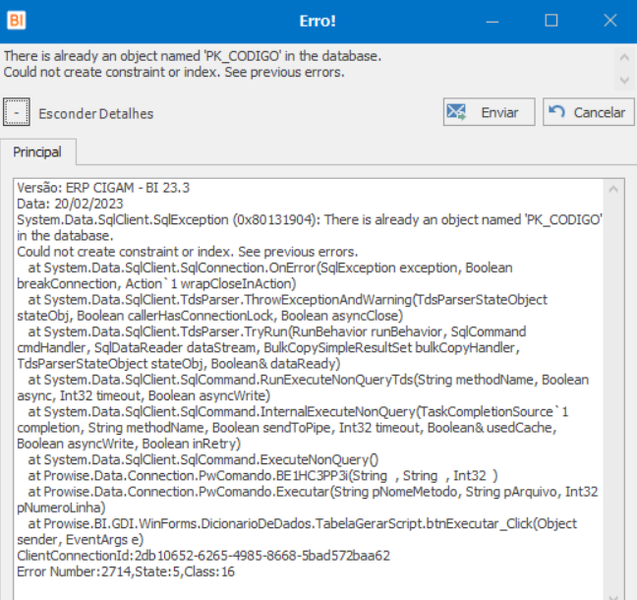Click up arrow of details pane scrollbar
637x600 pixels.
pyautogui.click(x=613, y=189)
